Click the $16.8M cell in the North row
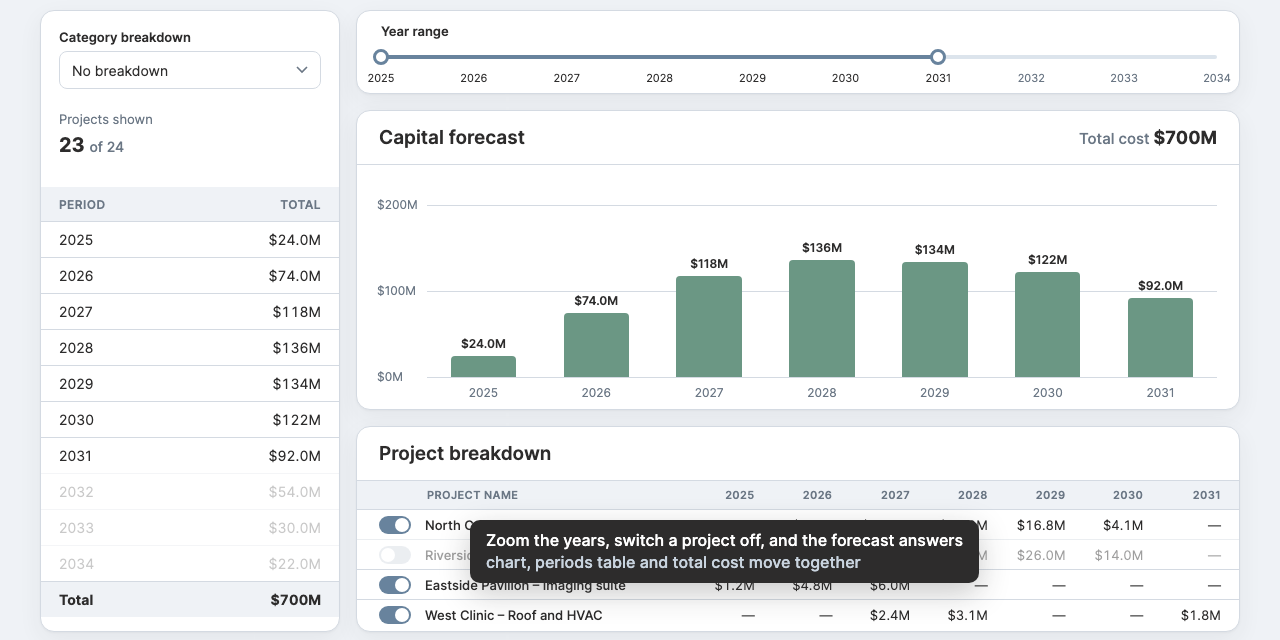Viewport: 1280px width, 640px height. pyautogui.click(x=1041, y=525)
